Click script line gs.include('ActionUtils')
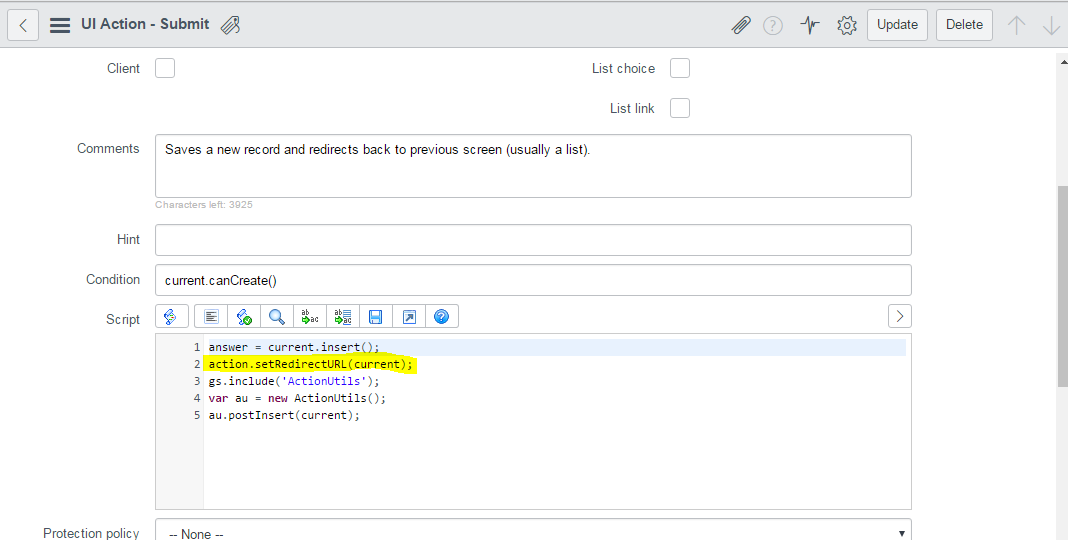The height and width of the screenshot is (540, 1068). [x=294, y=381]
